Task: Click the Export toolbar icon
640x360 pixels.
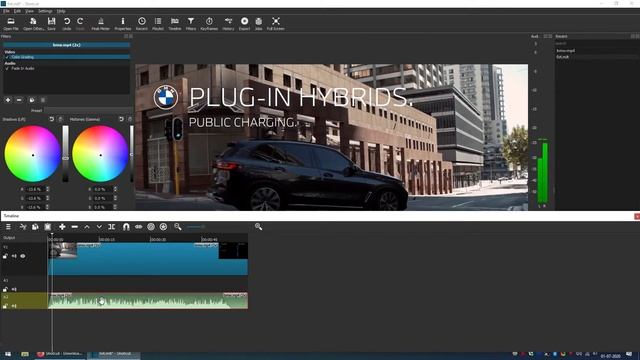Action: coord(244,24)
